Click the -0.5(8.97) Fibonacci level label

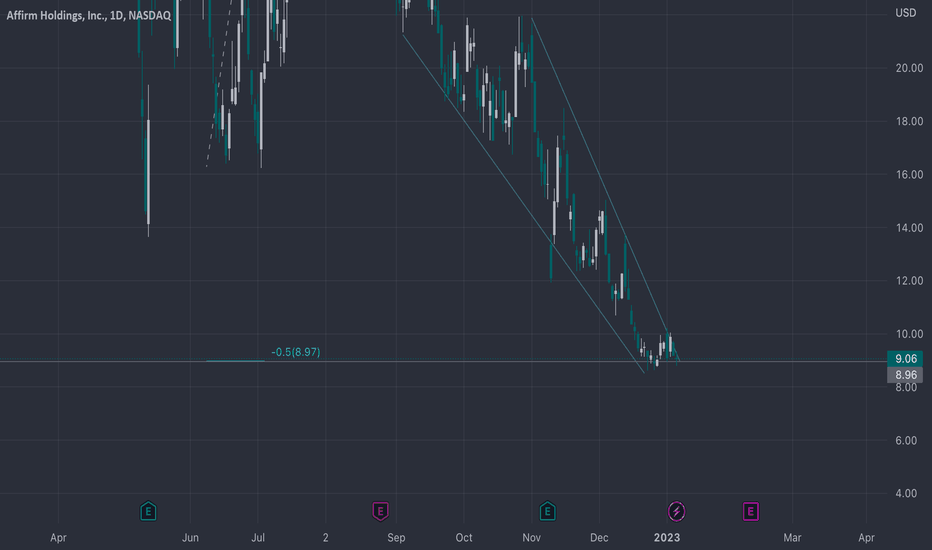(x=295, y=352)
